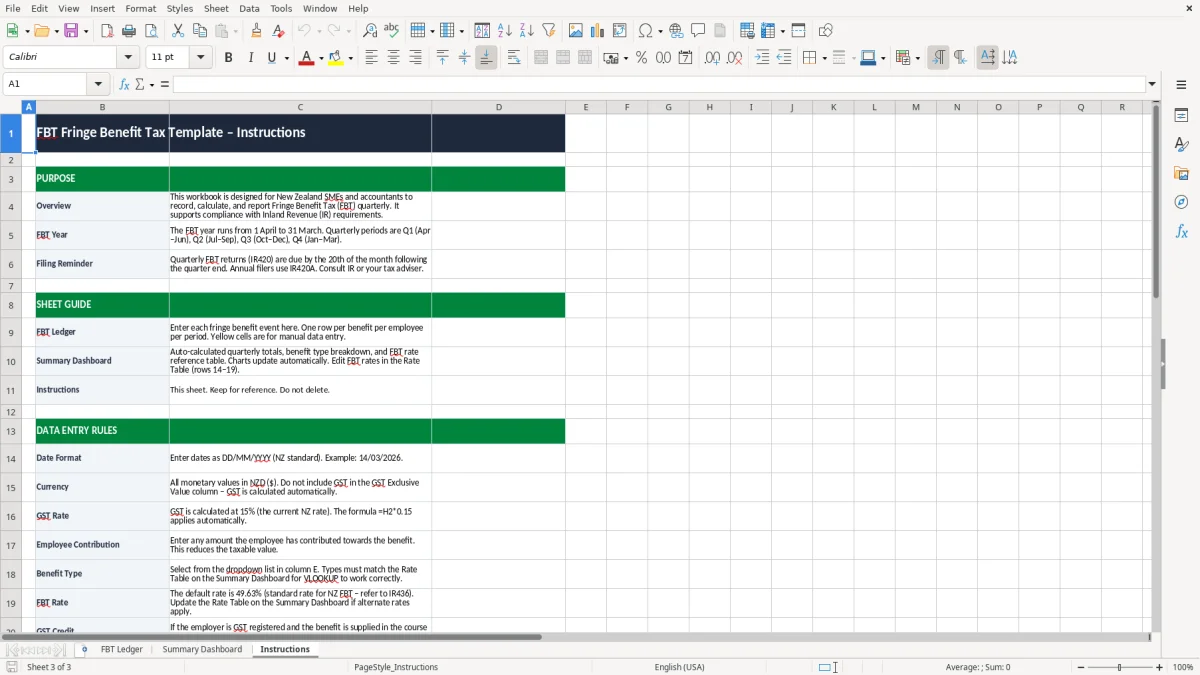Run the spelling check
The height and width of the screenshot is (675, 1200).
coord(392,31)
